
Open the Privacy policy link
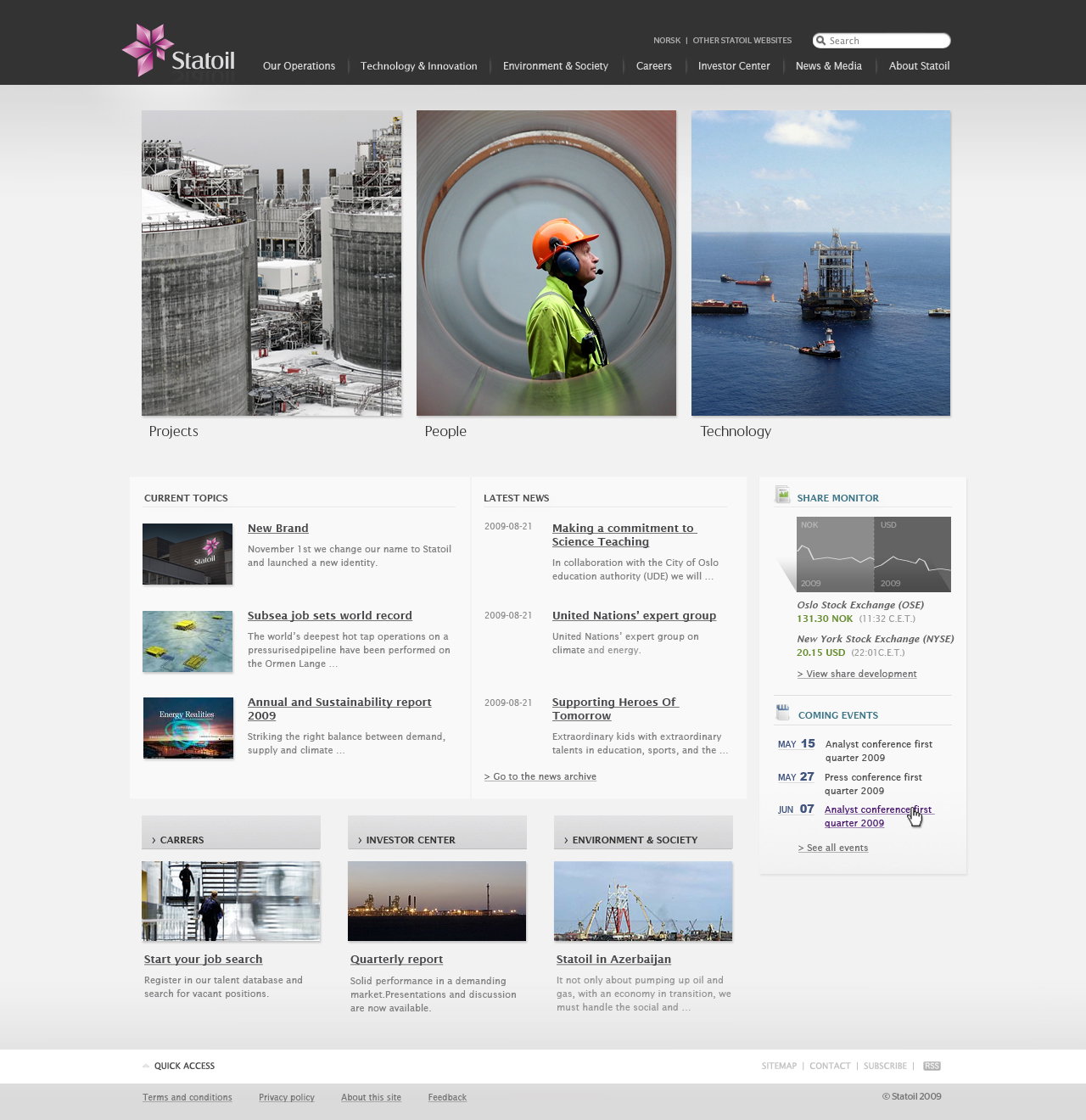point(287,1098)
